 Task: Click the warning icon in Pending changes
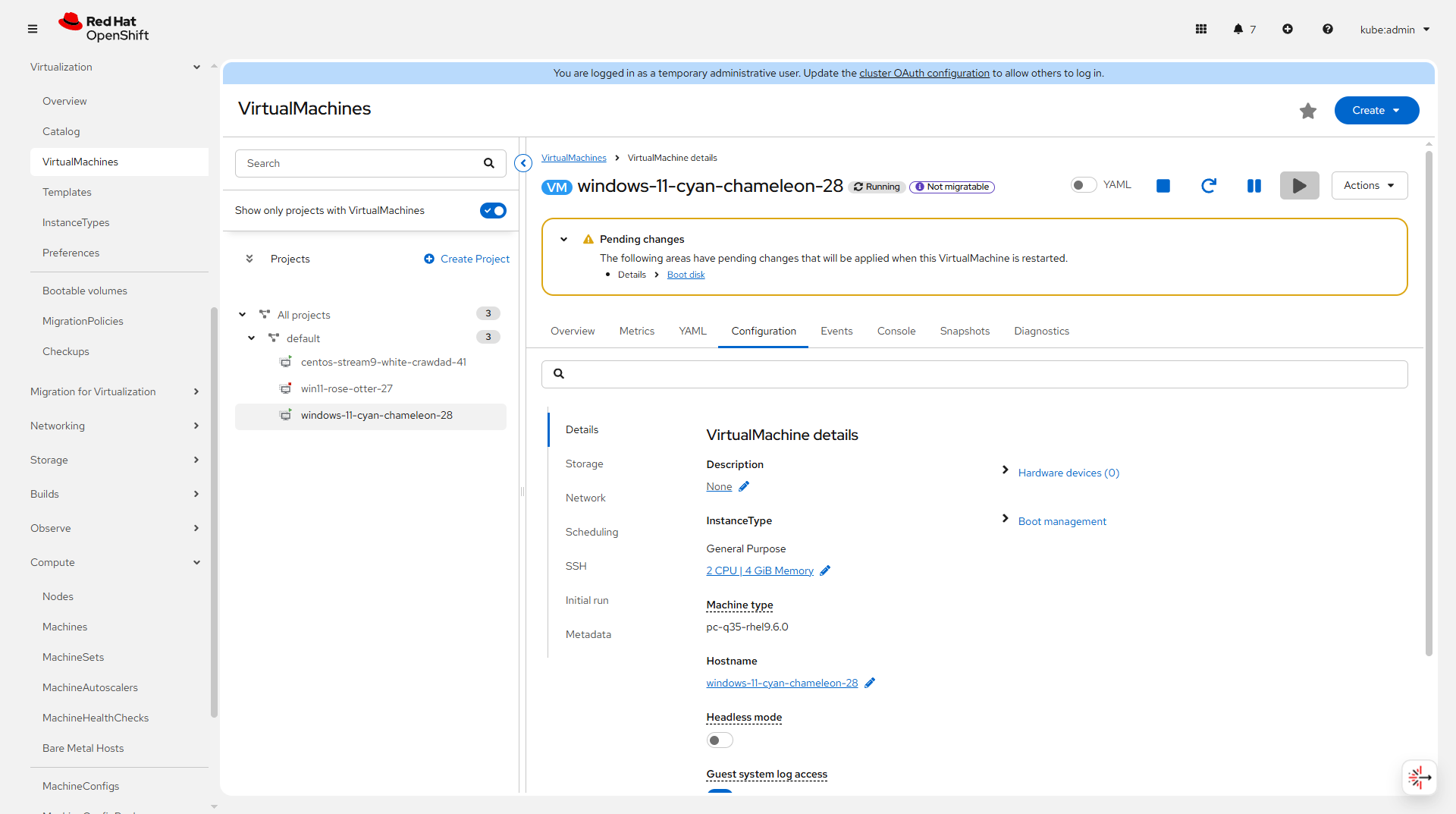point(588,239)
